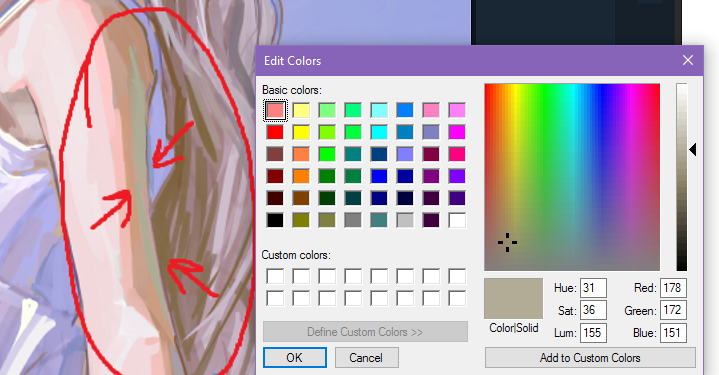Click the Color|Solid preview box
The height and width of the screenshot is (375, 719).
514,298
